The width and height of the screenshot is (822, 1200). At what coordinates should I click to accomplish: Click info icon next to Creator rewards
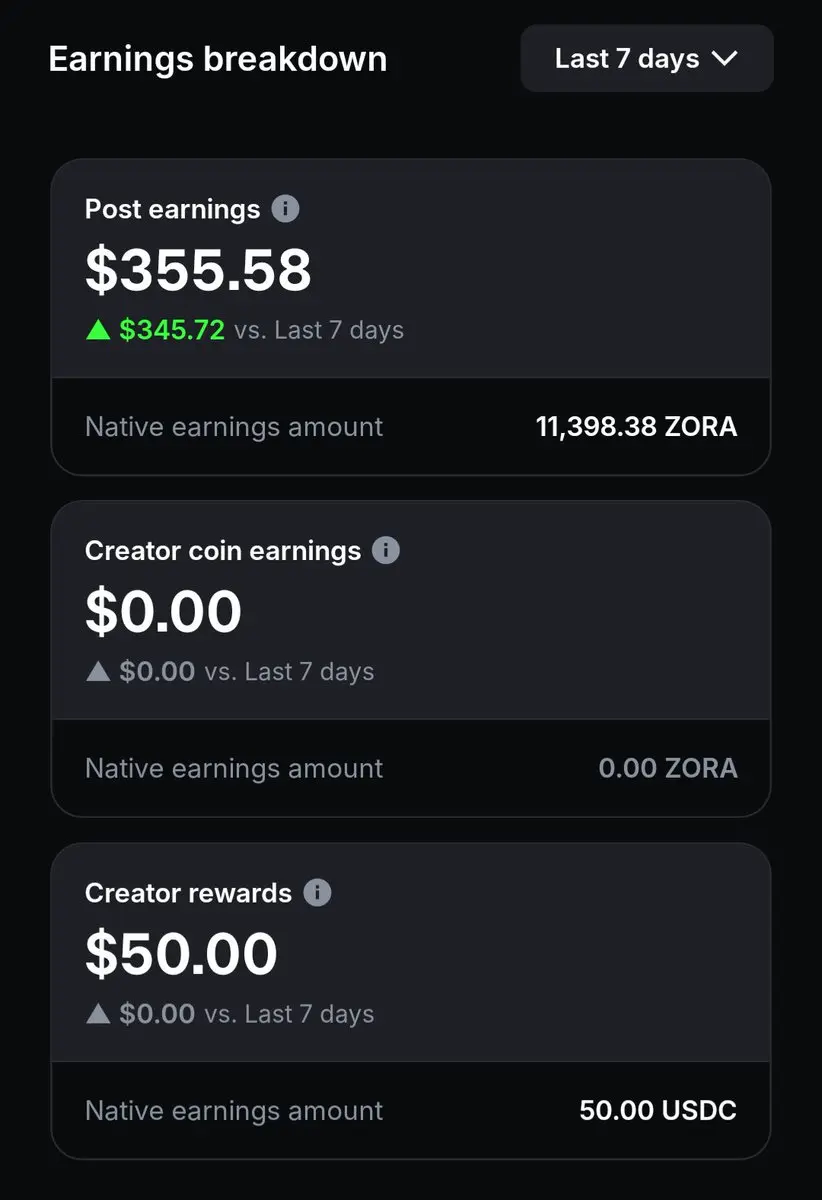(x=317, y=893)
